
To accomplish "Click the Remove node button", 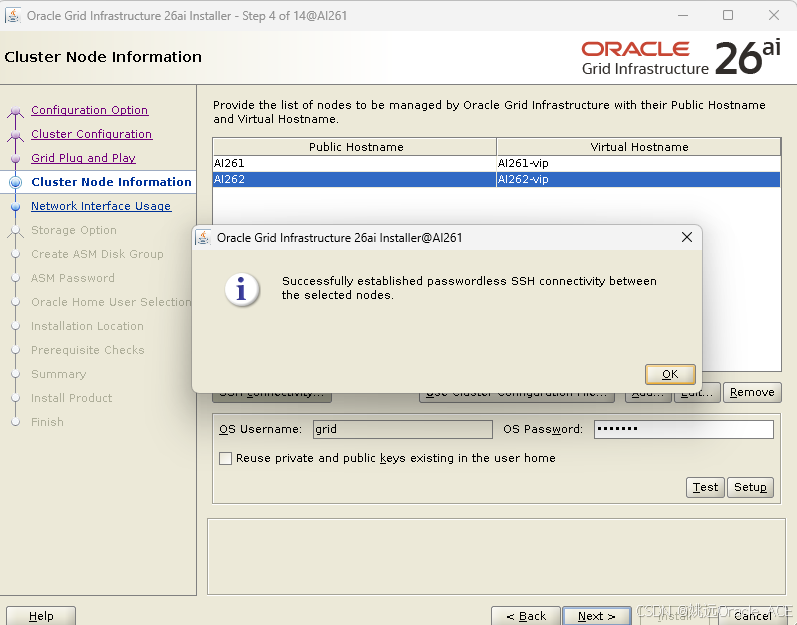I will point(752,392).
